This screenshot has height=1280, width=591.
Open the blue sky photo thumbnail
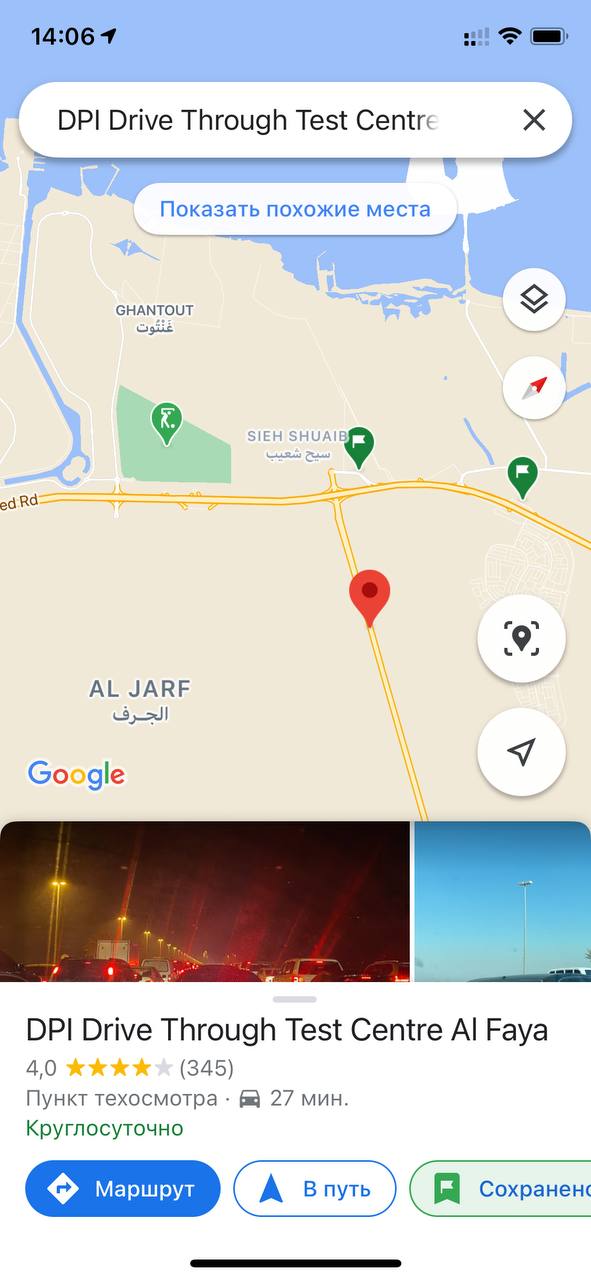pyautogui.click(x=502, y=902)
